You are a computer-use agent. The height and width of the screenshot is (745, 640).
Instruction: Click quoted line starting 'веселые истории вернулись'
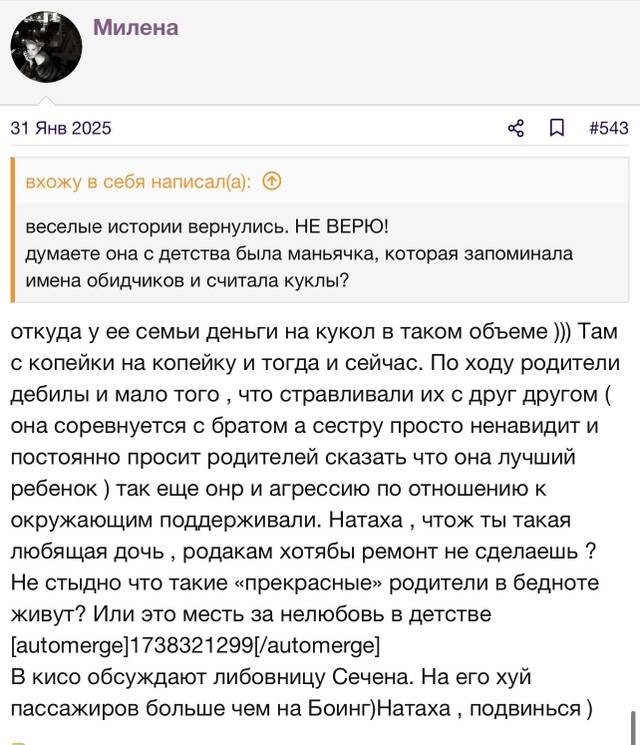click(207, 226)
